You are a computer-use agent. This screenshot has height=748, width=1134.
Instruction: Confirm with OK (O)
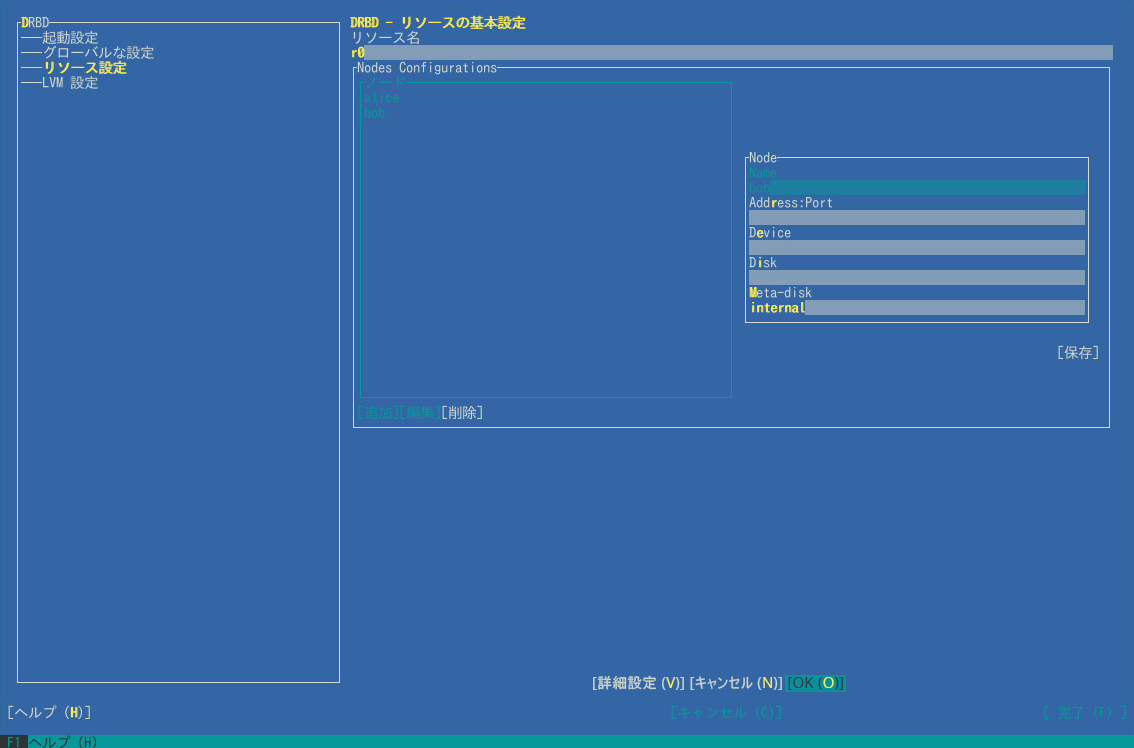pos(815,683)
